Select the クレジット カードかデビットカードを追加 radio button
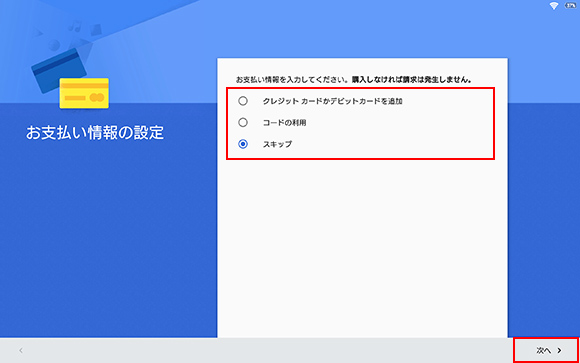This screenshot has width=580, height=363. pos(243,101)
